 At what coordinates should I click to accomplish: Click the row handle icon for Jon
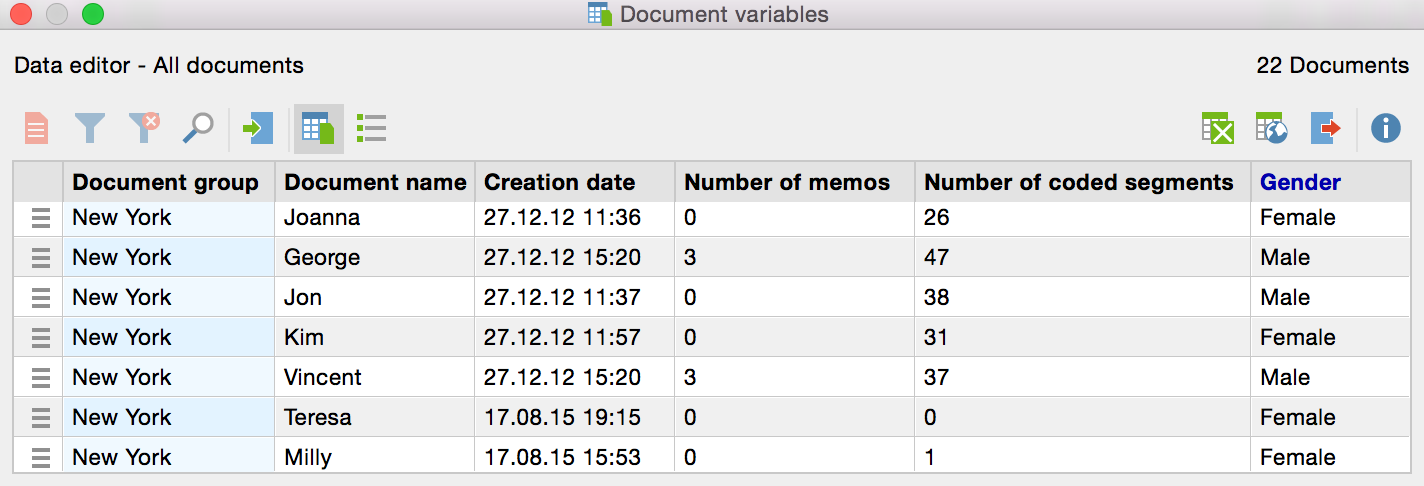(x=40, y=298)
